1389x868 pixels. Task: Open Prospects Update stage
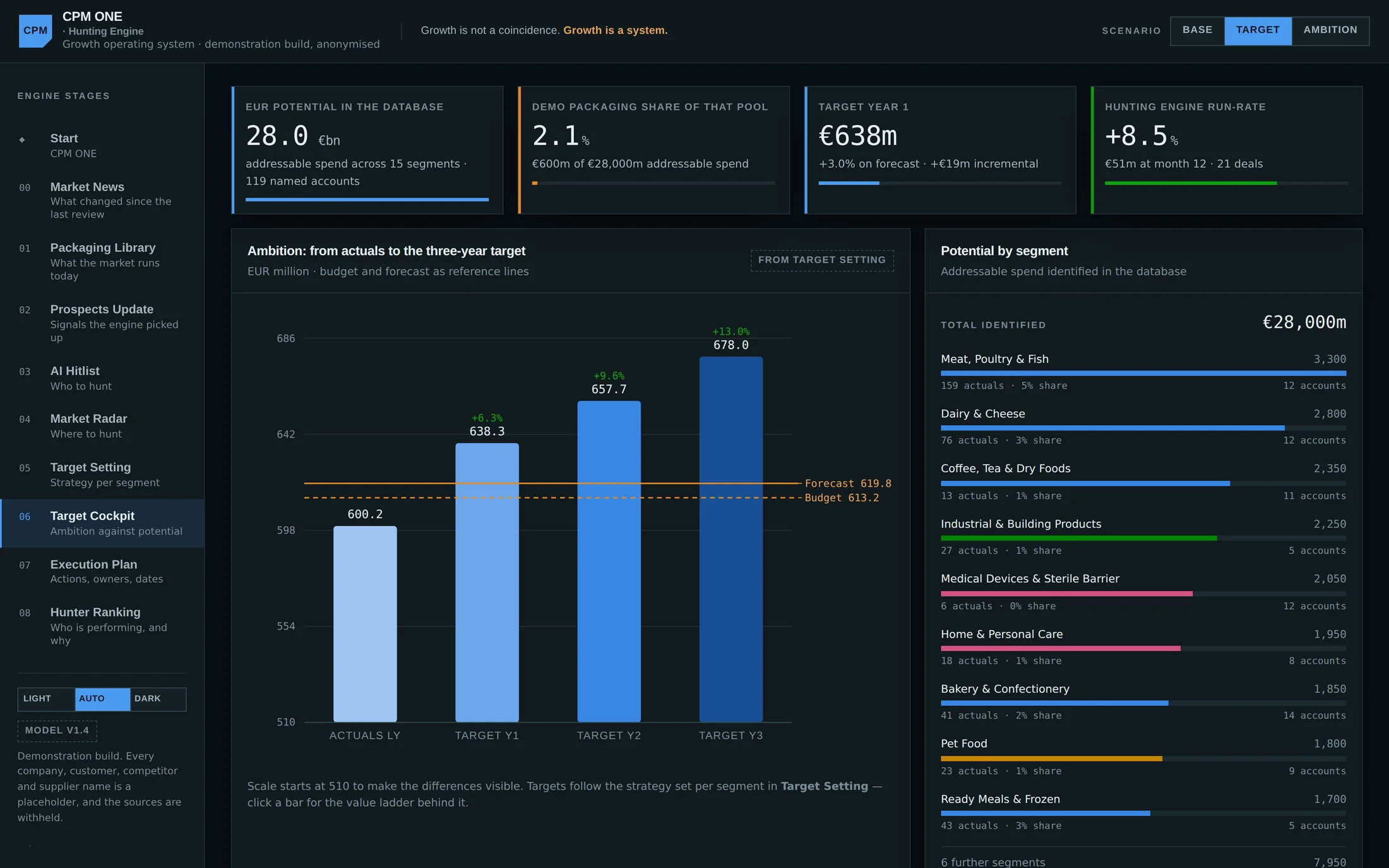(x=102, y=323)
